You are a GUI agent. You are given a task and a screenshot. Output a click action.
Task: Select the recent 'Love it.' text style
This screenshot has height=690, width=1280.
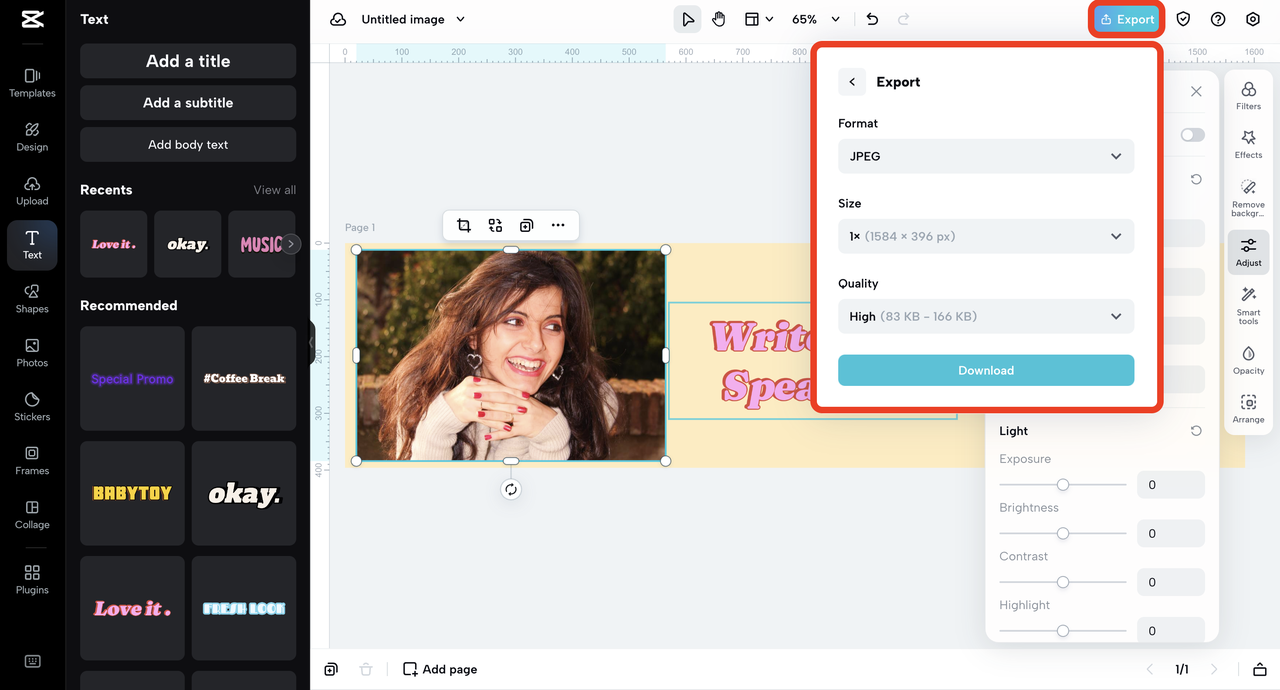(x=113, y=244)
